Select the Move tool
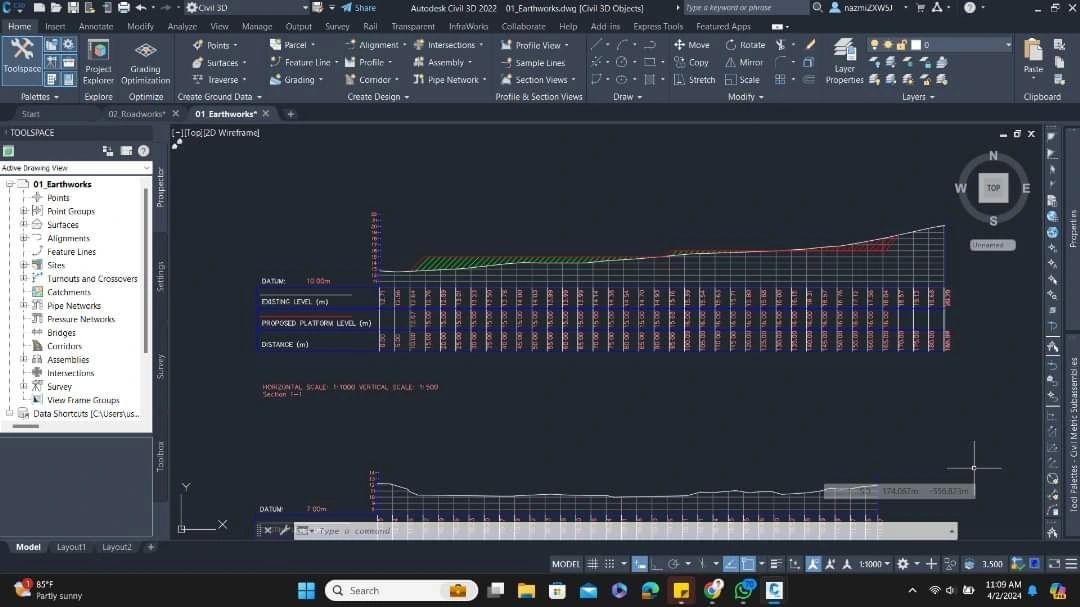The width and height of the screenshot is (1080, 607). [693, 44]
